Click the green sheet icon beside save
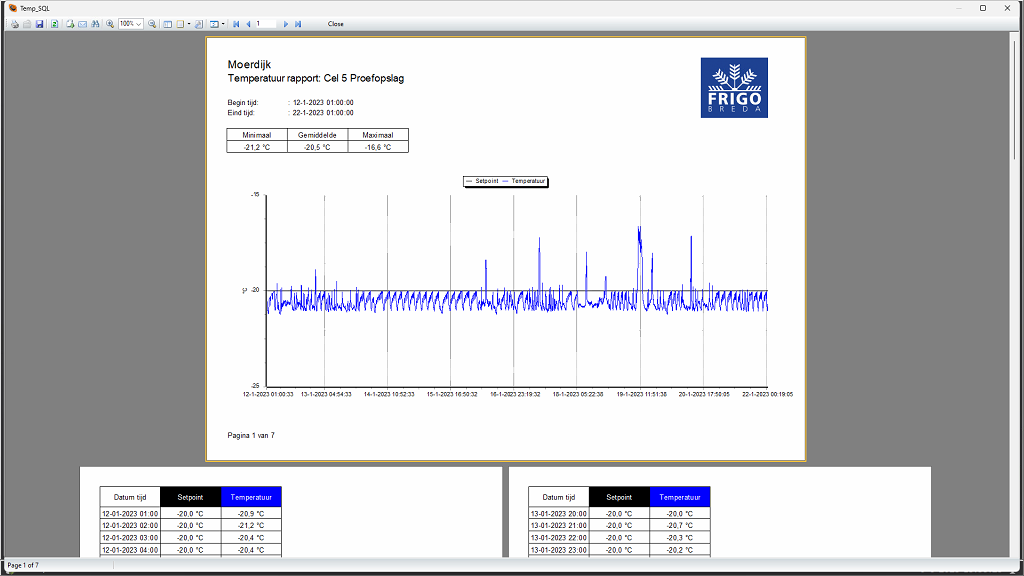Screen dimensions: 1024x576 (x=54, y=24)
